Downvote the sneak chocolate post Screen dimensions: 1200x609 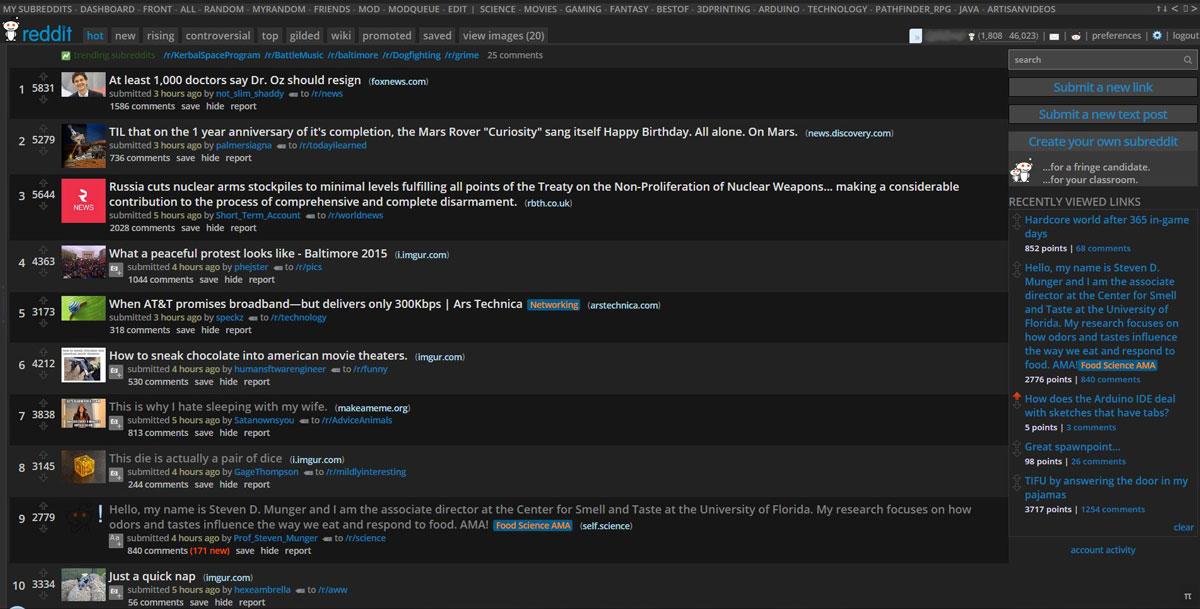[x=43, y=376]
